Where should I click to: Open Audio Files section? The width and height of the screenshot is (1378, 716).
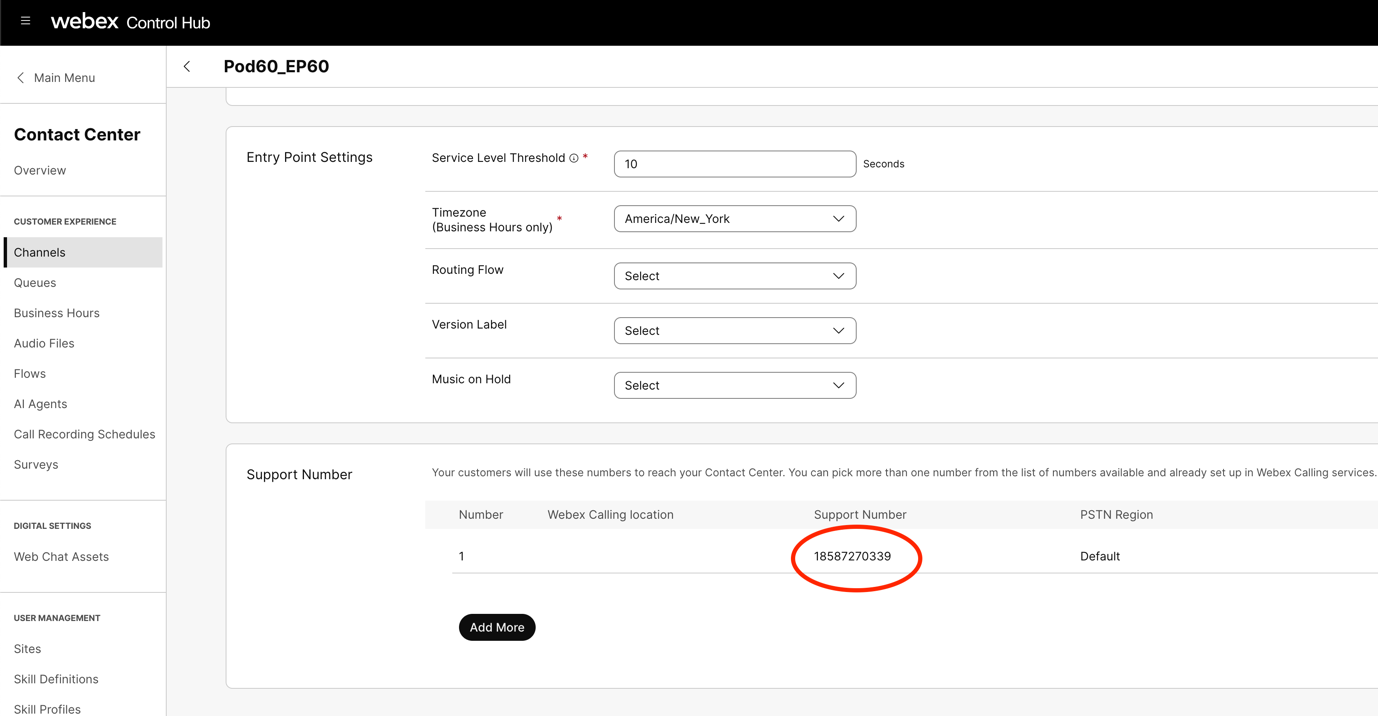(x=44, y=344)
